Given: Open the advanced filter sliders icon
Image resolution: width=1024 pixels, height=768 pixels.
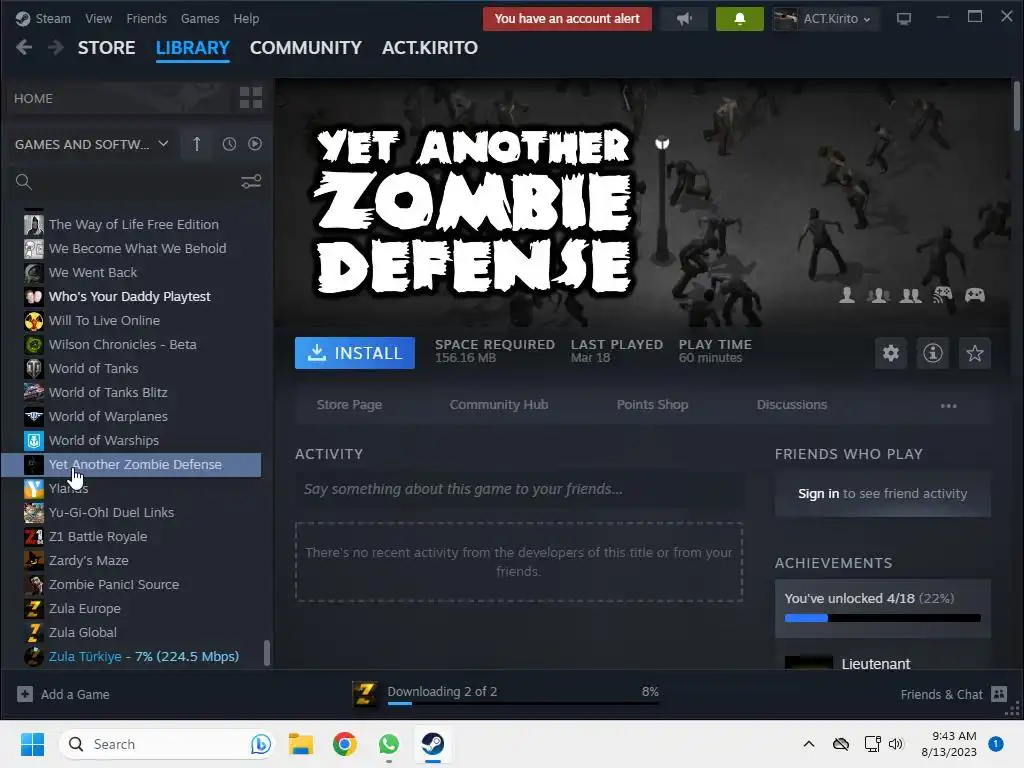Looking at the screenshot, I should tap(251, 182).
